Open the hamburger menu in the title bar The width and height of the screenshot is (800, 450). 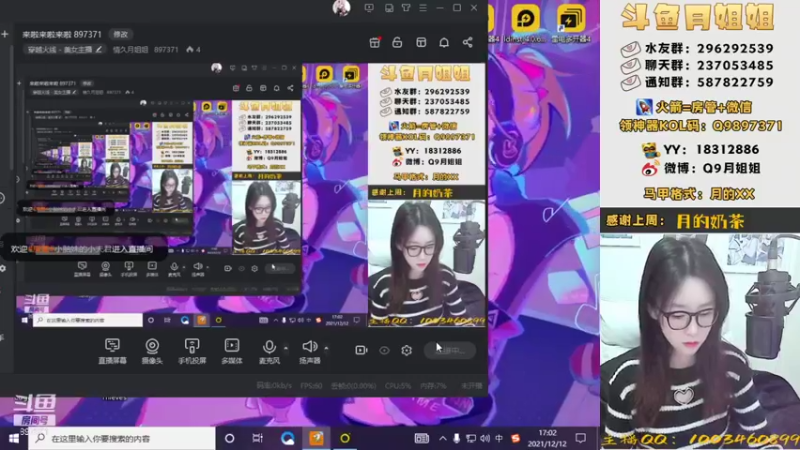423,8
